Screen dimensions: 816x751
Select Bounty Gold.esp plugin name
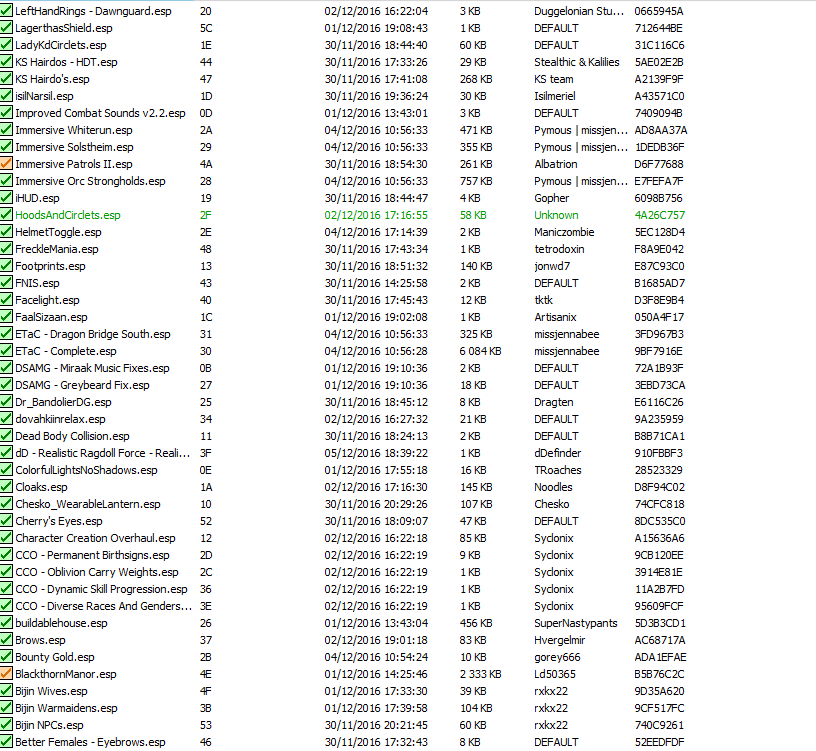55,657
